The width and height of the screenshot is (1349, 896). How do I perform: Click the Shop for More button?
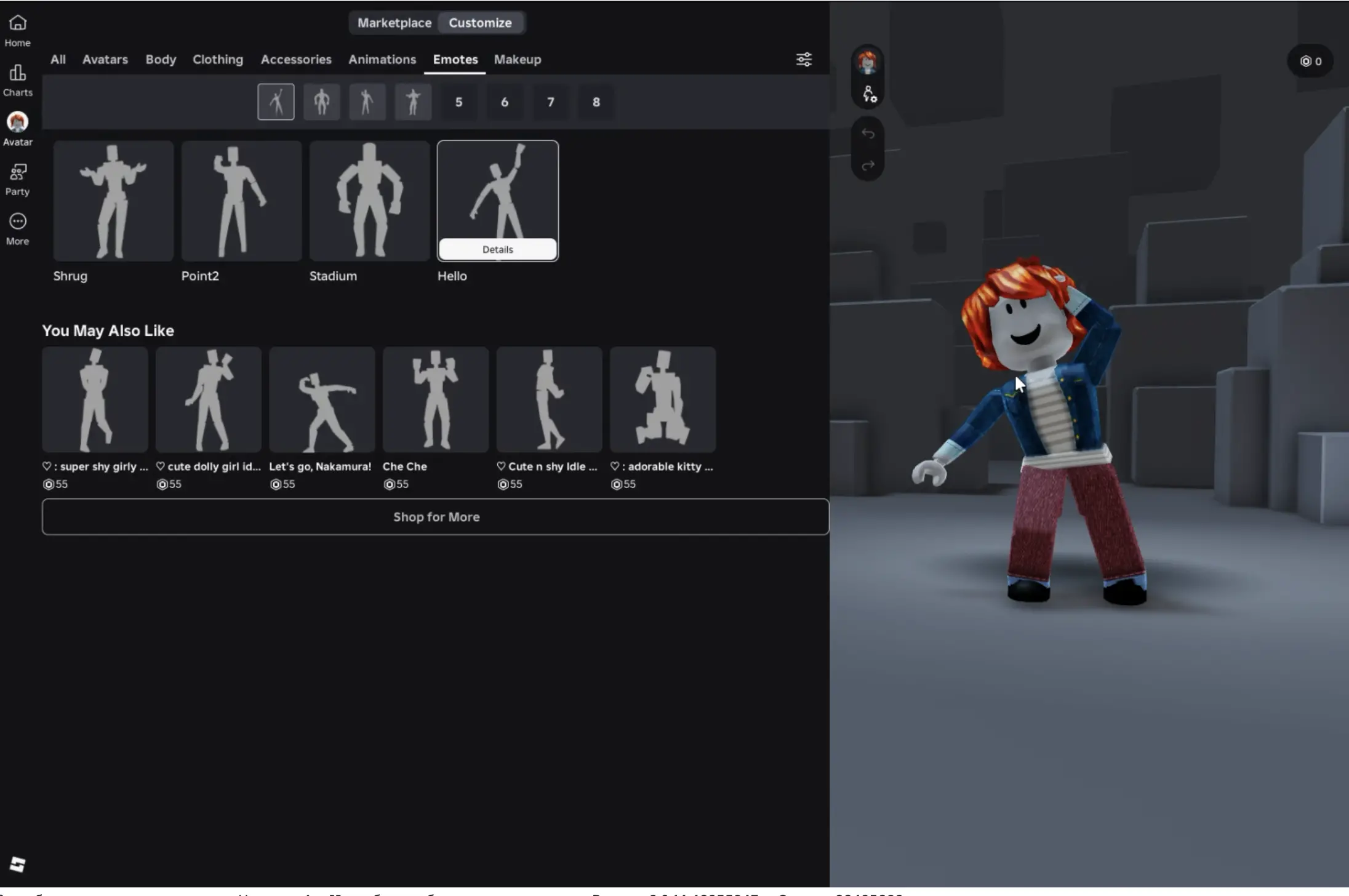click(435, 517)
